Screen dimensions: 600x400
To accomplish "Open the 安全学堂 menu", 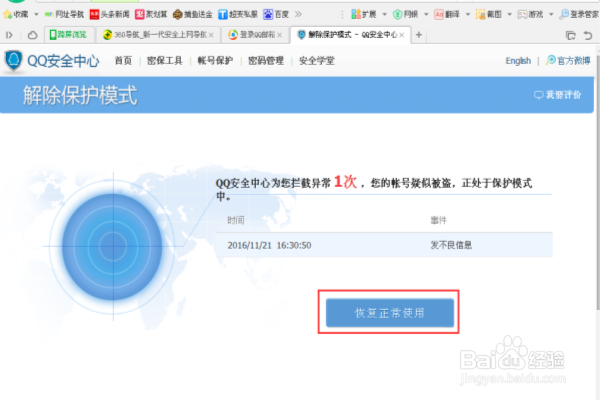I will (317, 61).
